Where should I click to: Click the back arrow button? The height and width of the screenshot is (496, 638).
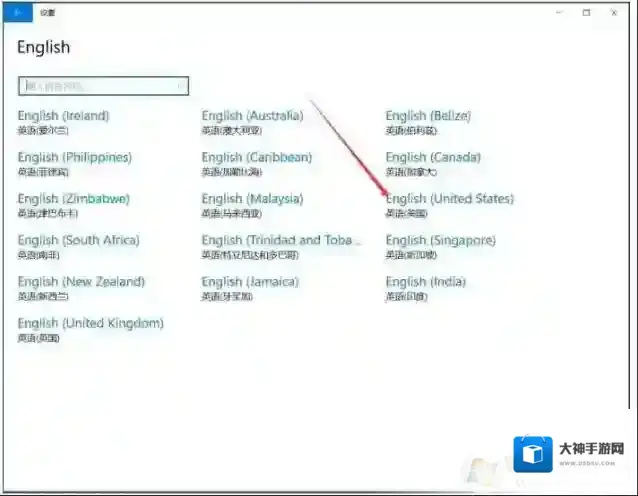point(17,12)
